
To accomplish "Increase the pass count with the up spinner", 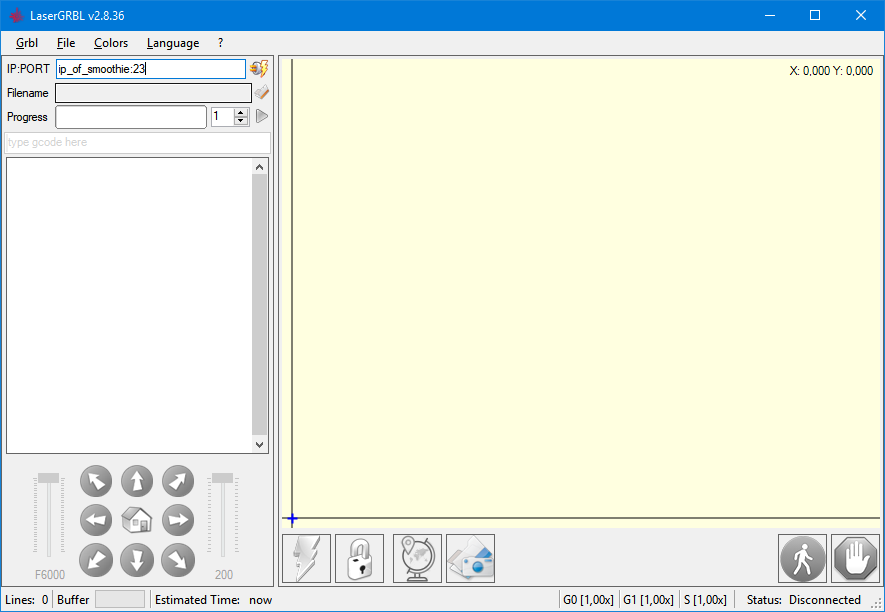I will pyautogui.click(x=241, y=112).
